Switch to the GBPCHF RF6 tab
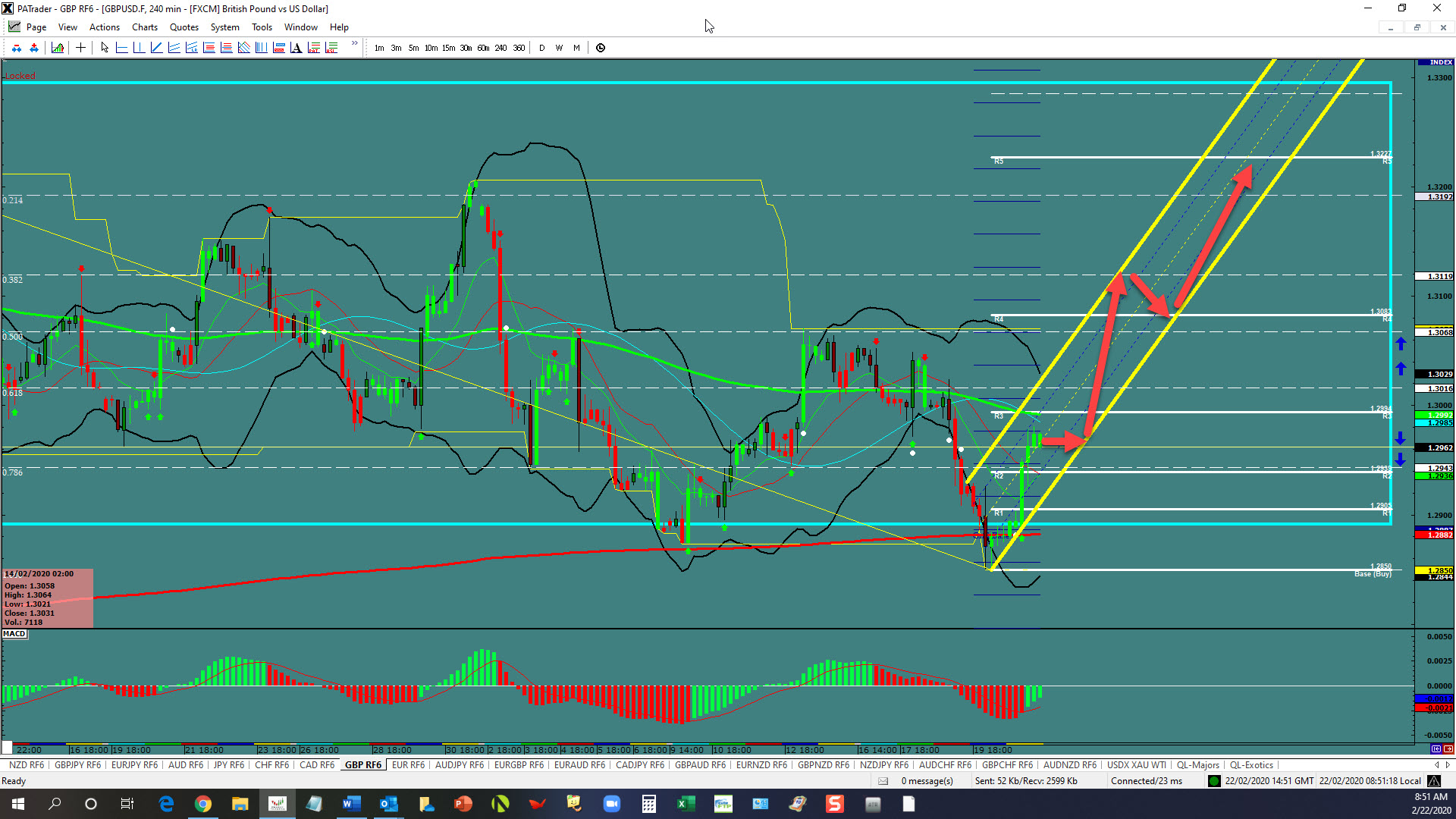The height and width of the screenshot is (819, 1456). point(1007,765)
